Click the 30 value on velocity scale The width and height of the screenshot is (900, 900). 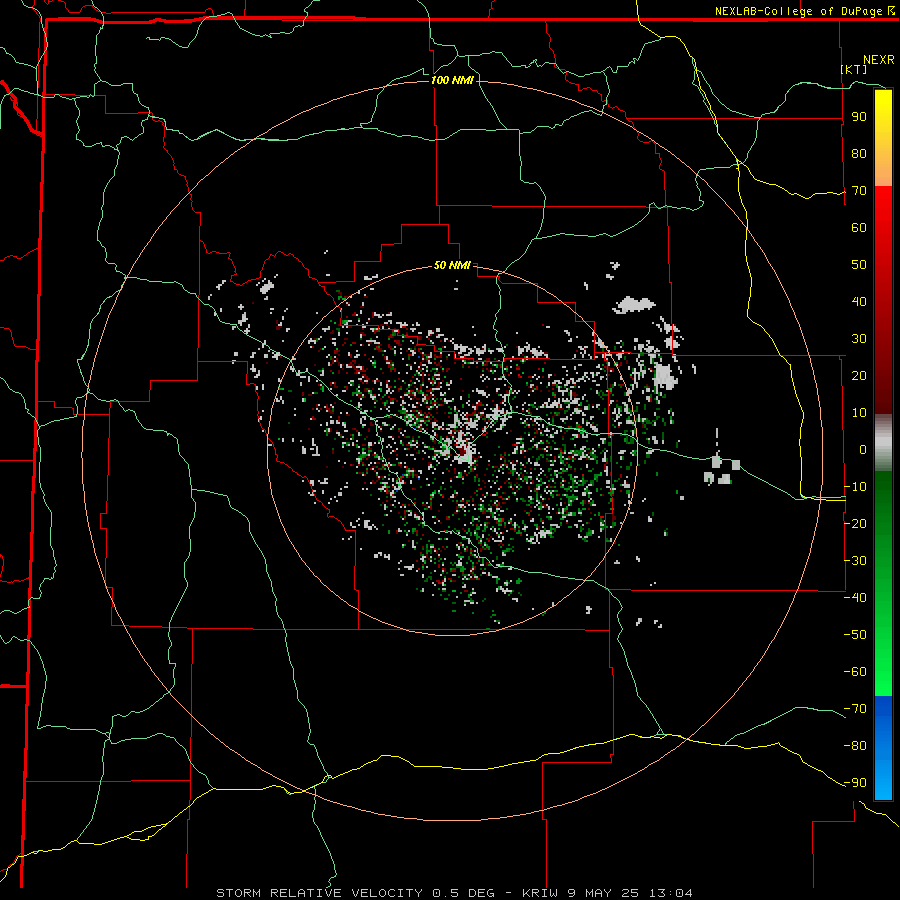pos(859,339)
